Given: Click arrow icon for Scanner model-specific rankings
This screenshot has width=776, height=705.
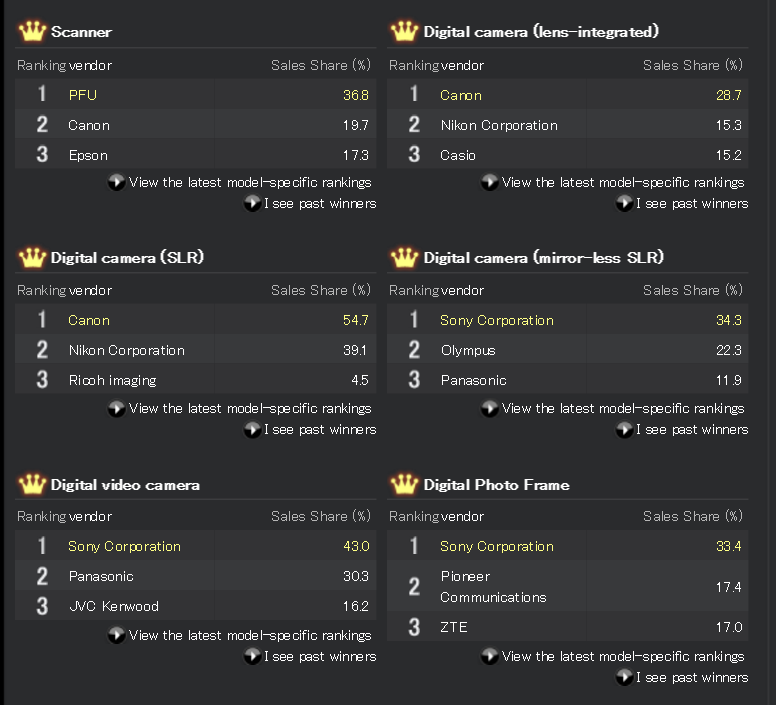Looking at the screenshot, I should click(x=116, y=182).
